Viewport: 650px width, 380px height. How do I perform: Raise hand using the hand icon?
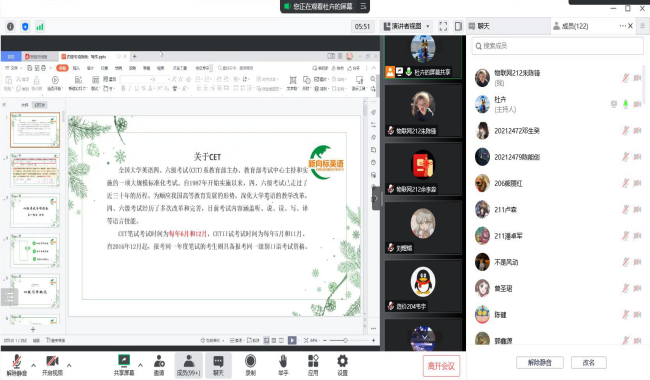[x=283, y=361]
